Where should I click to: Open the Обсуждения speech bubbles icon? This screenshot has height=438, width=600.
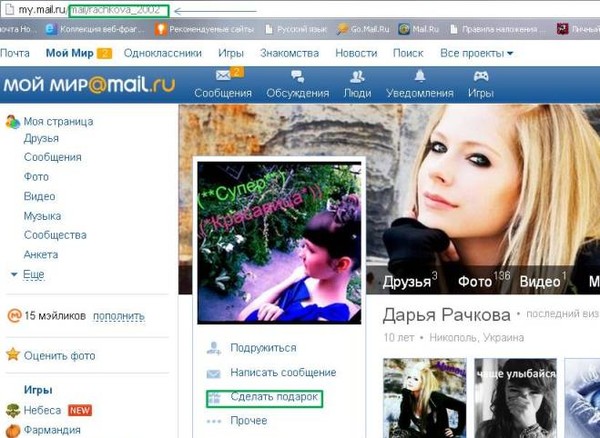click(297, 76)
